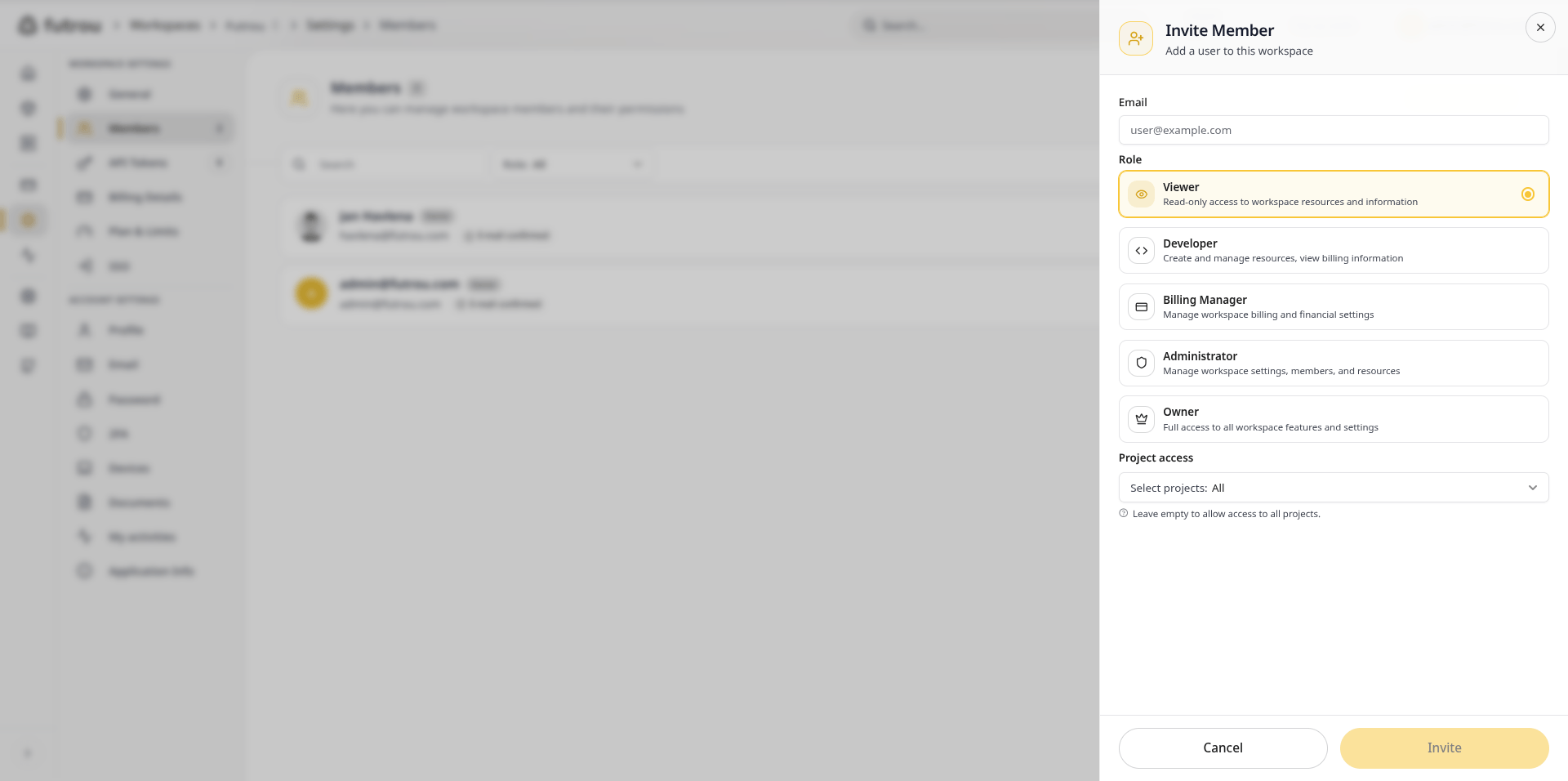Click the Administrator shield icon
1568x781 pixels.
[x=1142, y=363]
